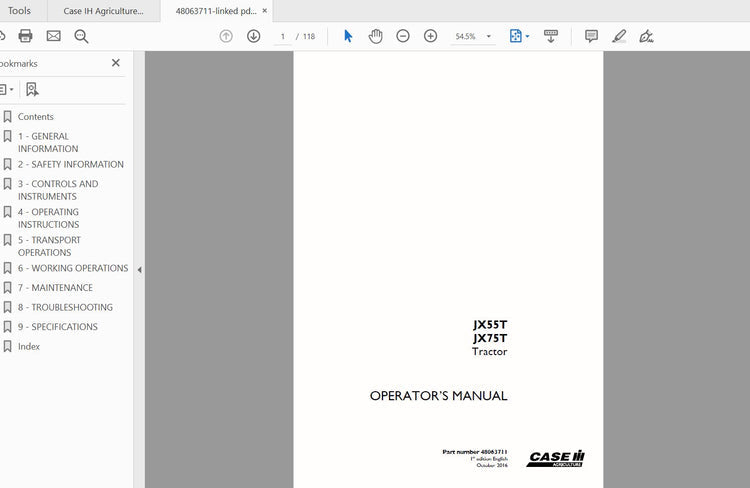Go to previous page arrow
The height and width of the screenshot is (488, 750).
click(x=226, y=36)
